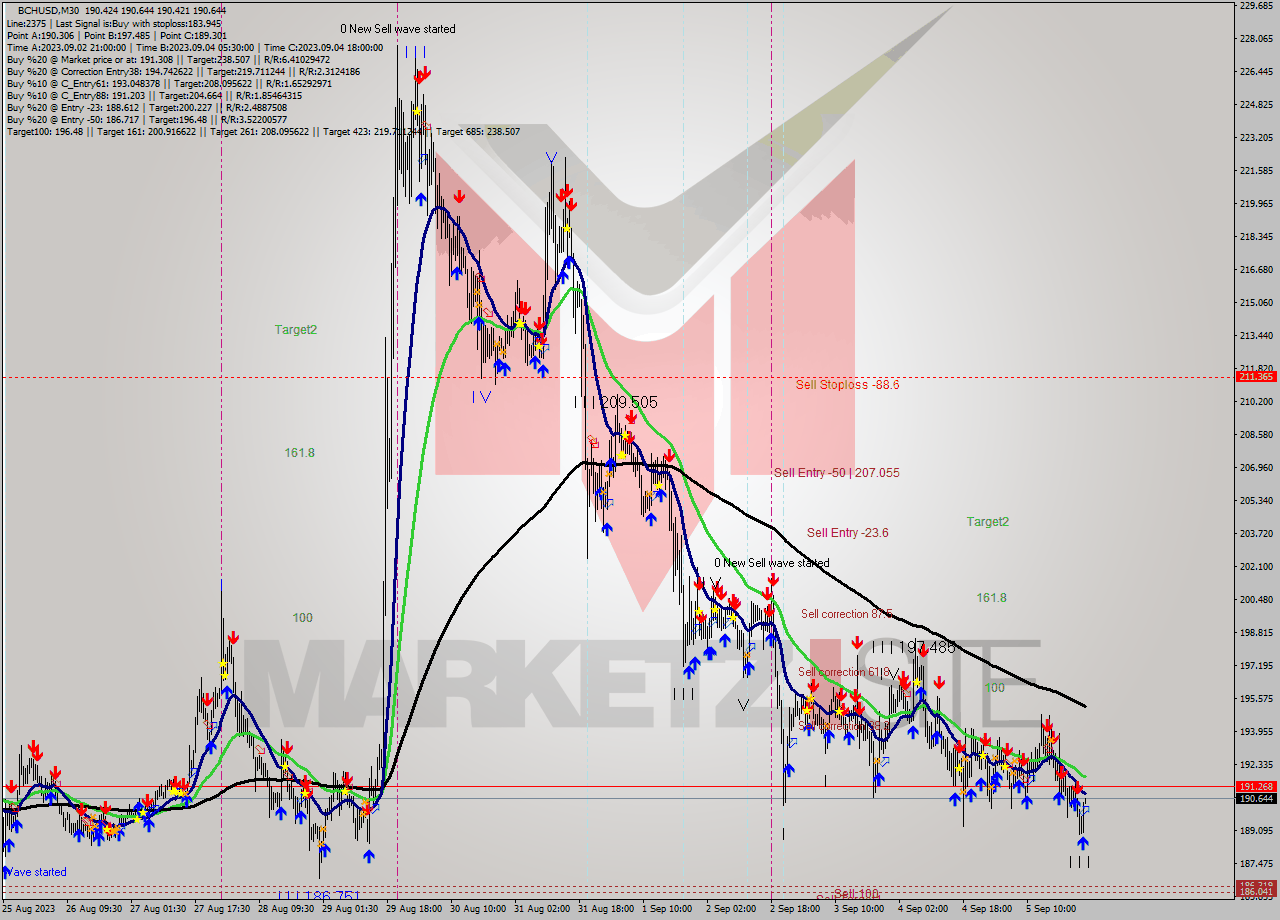Click the red 211.365 price tag

(1256, 377)
